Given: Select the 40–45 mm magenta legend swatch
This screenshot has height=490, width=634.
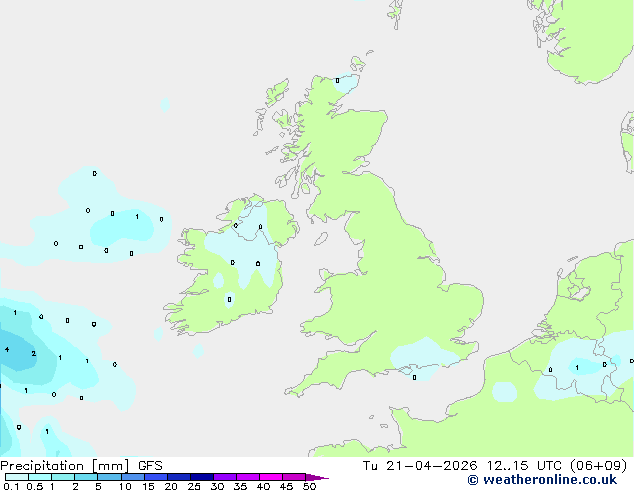Looking at the screenshot, I should pos(271,477).
